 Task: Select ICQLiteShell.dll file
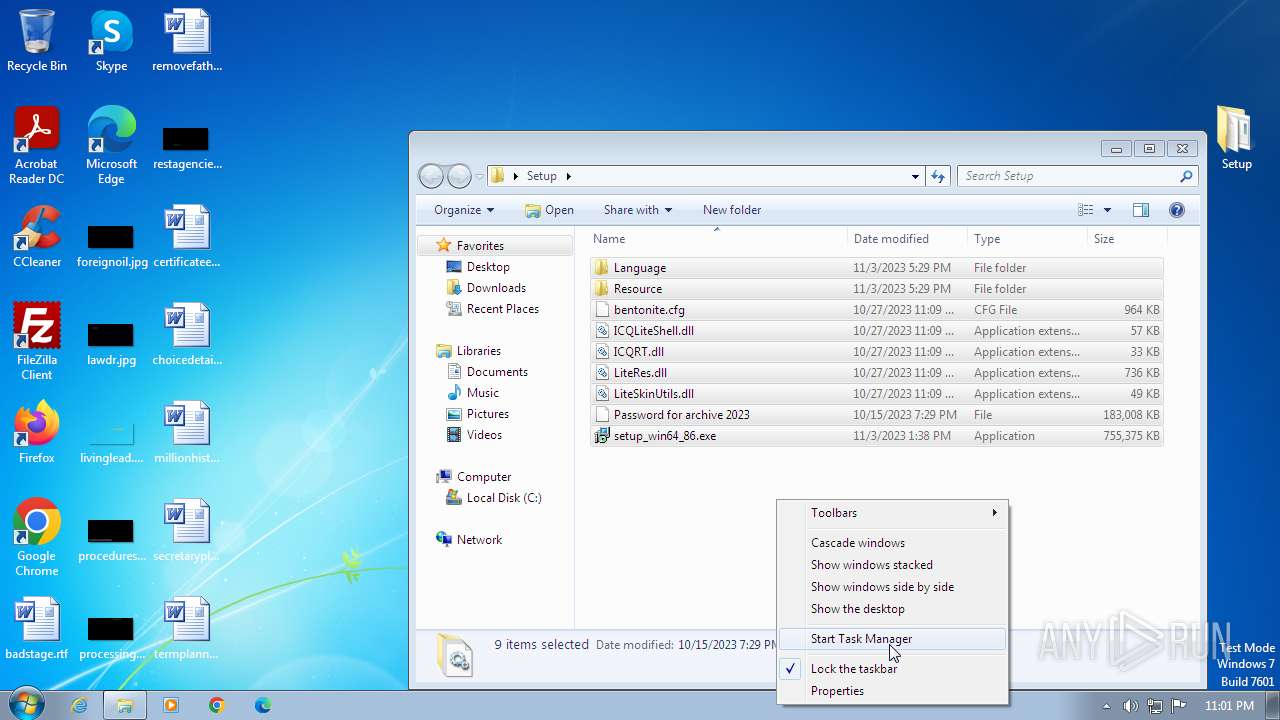653,331
